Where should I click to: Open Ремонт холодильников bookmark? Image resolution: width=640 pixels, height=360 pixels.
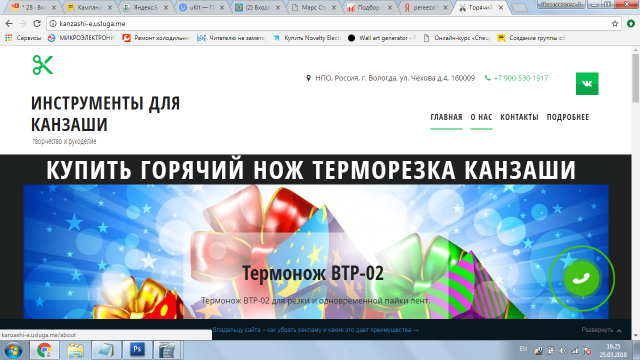pyautogui.click(x=157, y=38)
